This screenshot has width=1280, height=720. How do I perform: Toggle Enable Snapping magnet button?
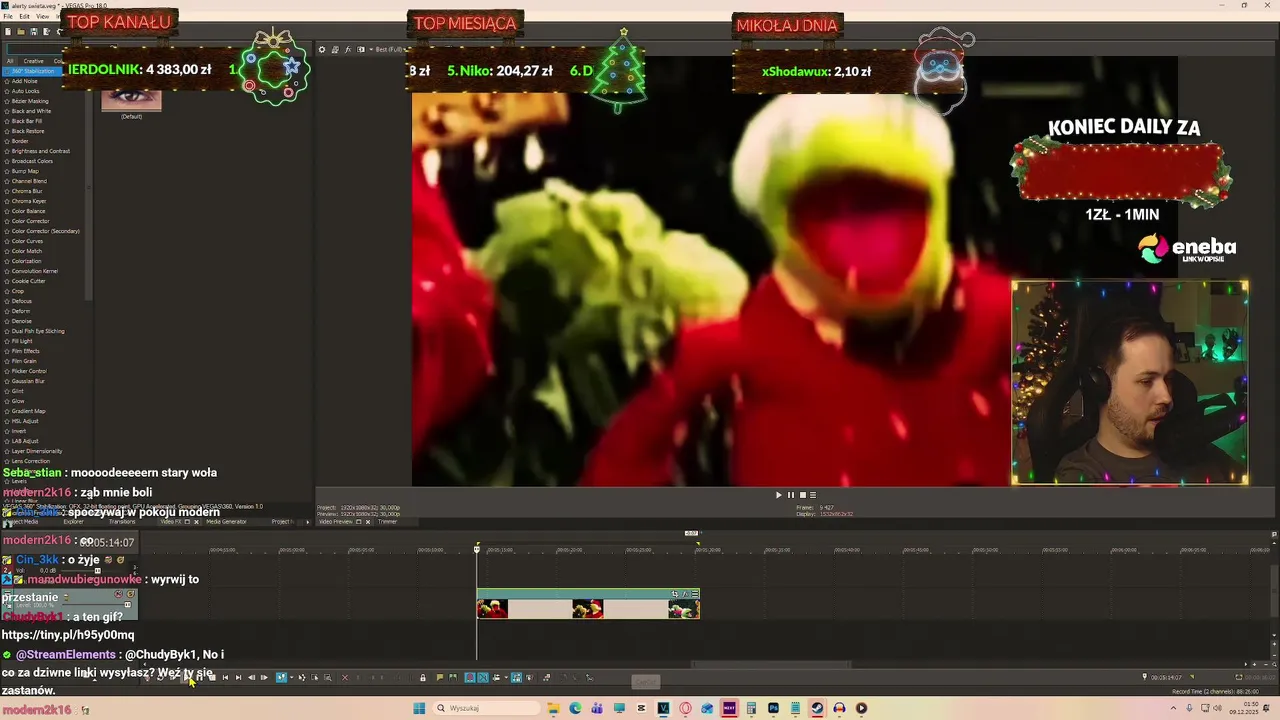pos(470,678)
